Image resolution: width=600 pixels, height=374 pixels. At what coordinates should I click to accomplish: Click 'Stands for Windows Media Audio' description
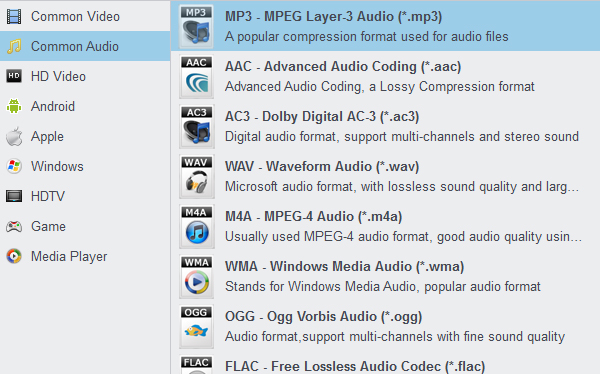point(383,287)
